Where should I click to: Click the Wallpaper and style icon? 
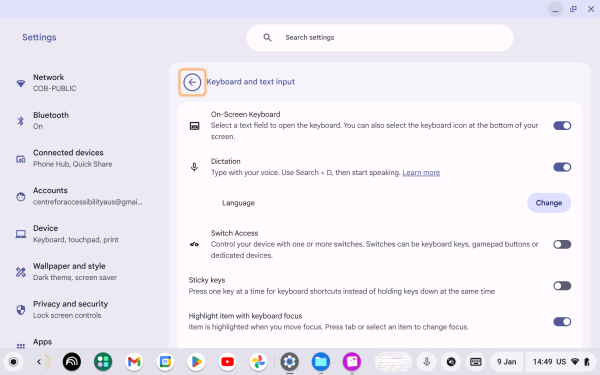(x=21, y=272)
